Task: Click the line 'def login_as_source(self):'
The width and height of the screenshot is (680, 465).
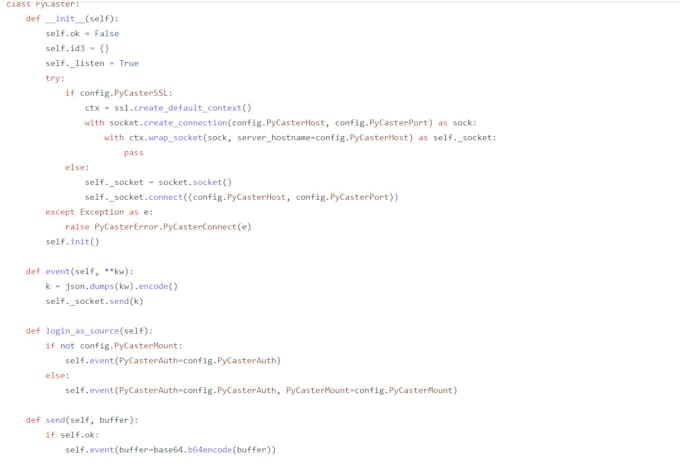Action: (89, 331)
